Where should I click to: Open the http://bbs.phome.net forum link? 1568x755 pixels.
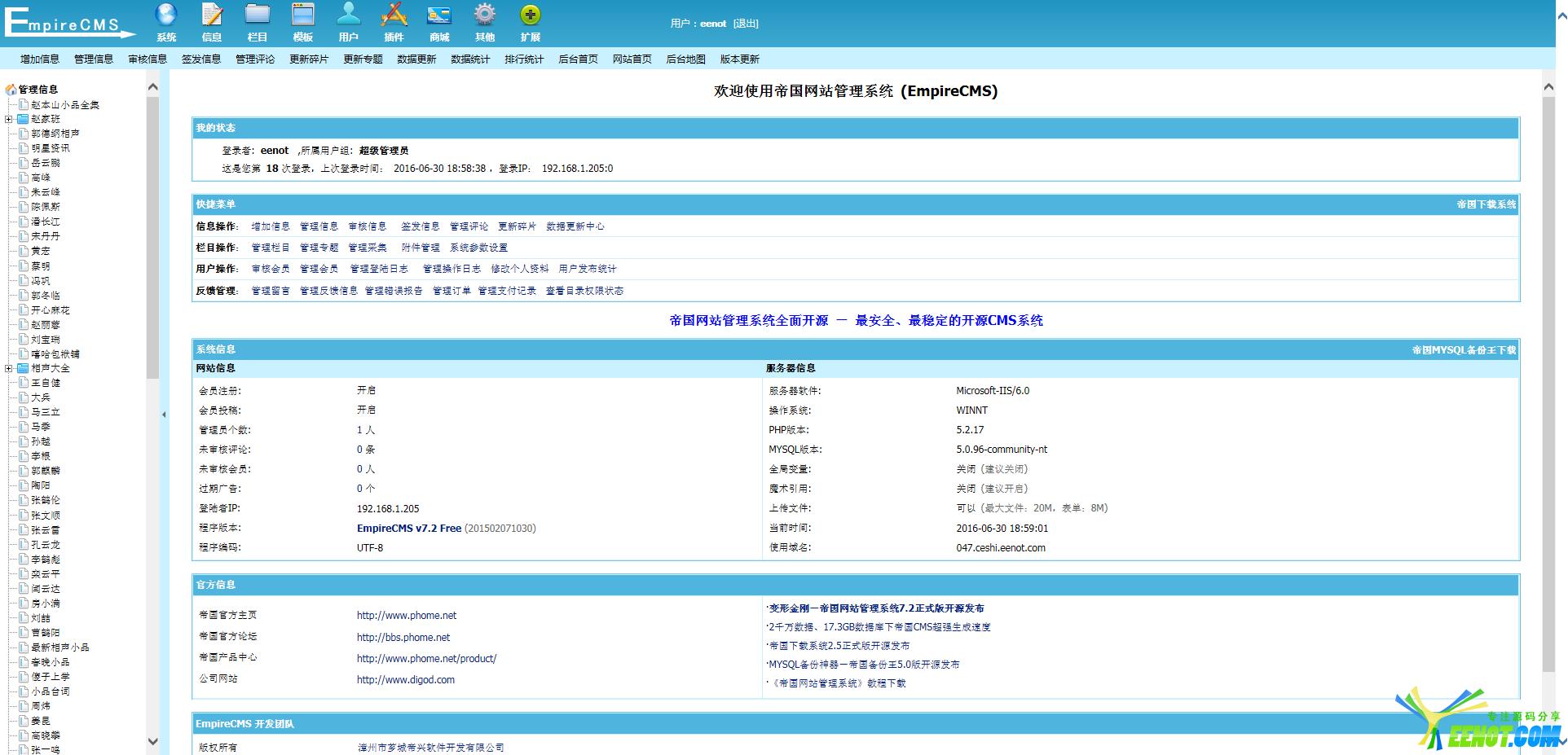(403, 638)
